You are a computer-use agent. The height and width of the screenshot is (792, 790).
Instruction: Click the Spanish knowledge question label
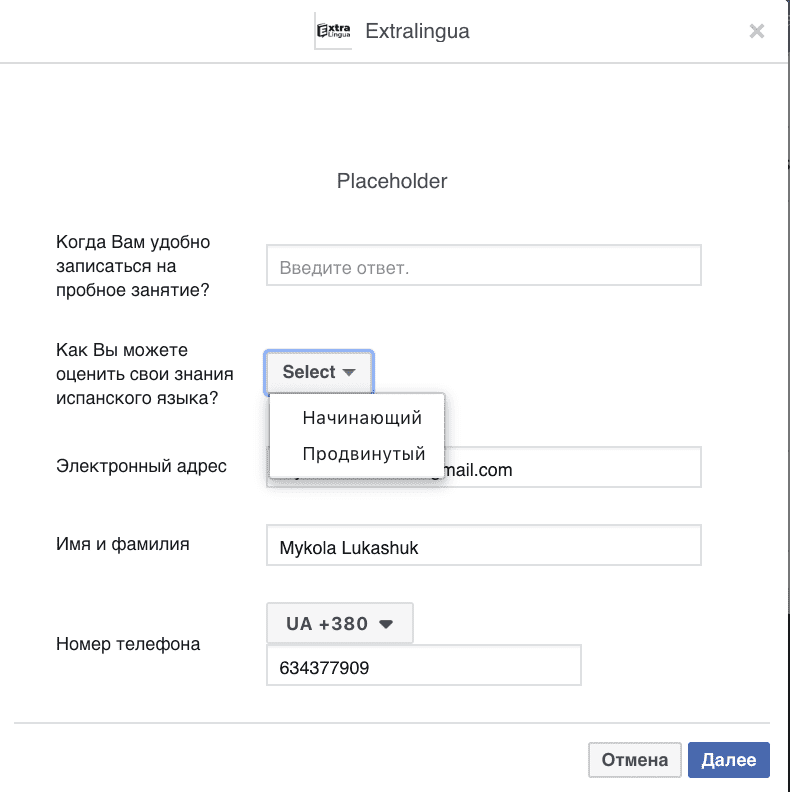point(145,374)
